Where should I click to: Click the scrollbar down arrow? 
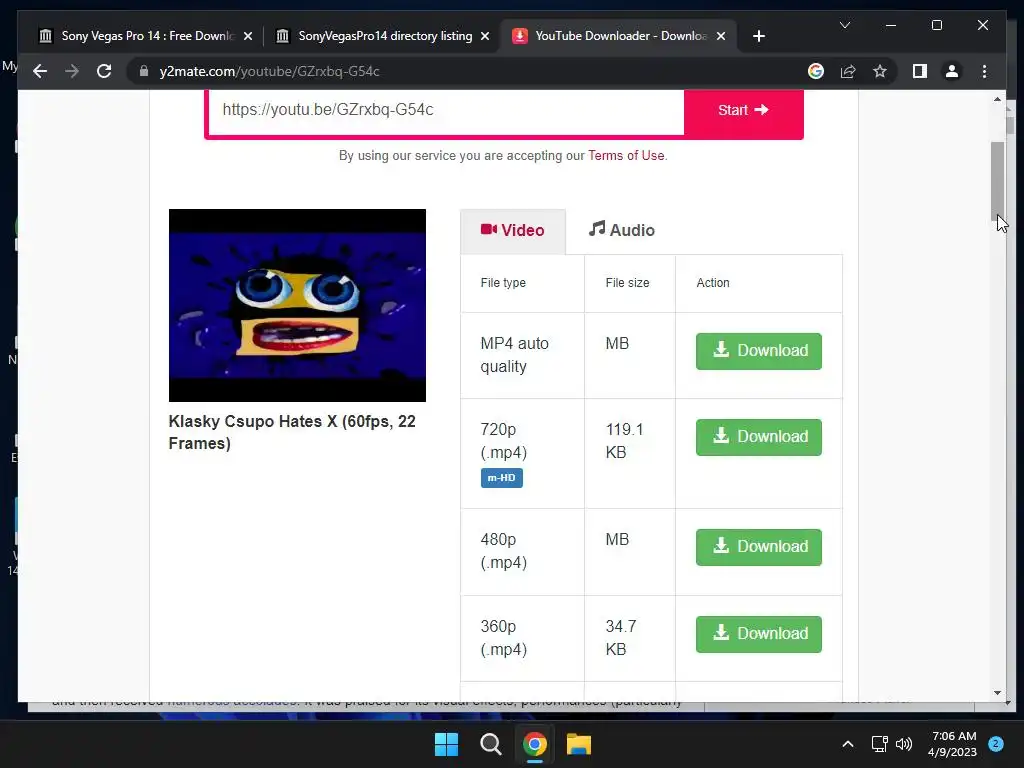click(x=997, y=693)
